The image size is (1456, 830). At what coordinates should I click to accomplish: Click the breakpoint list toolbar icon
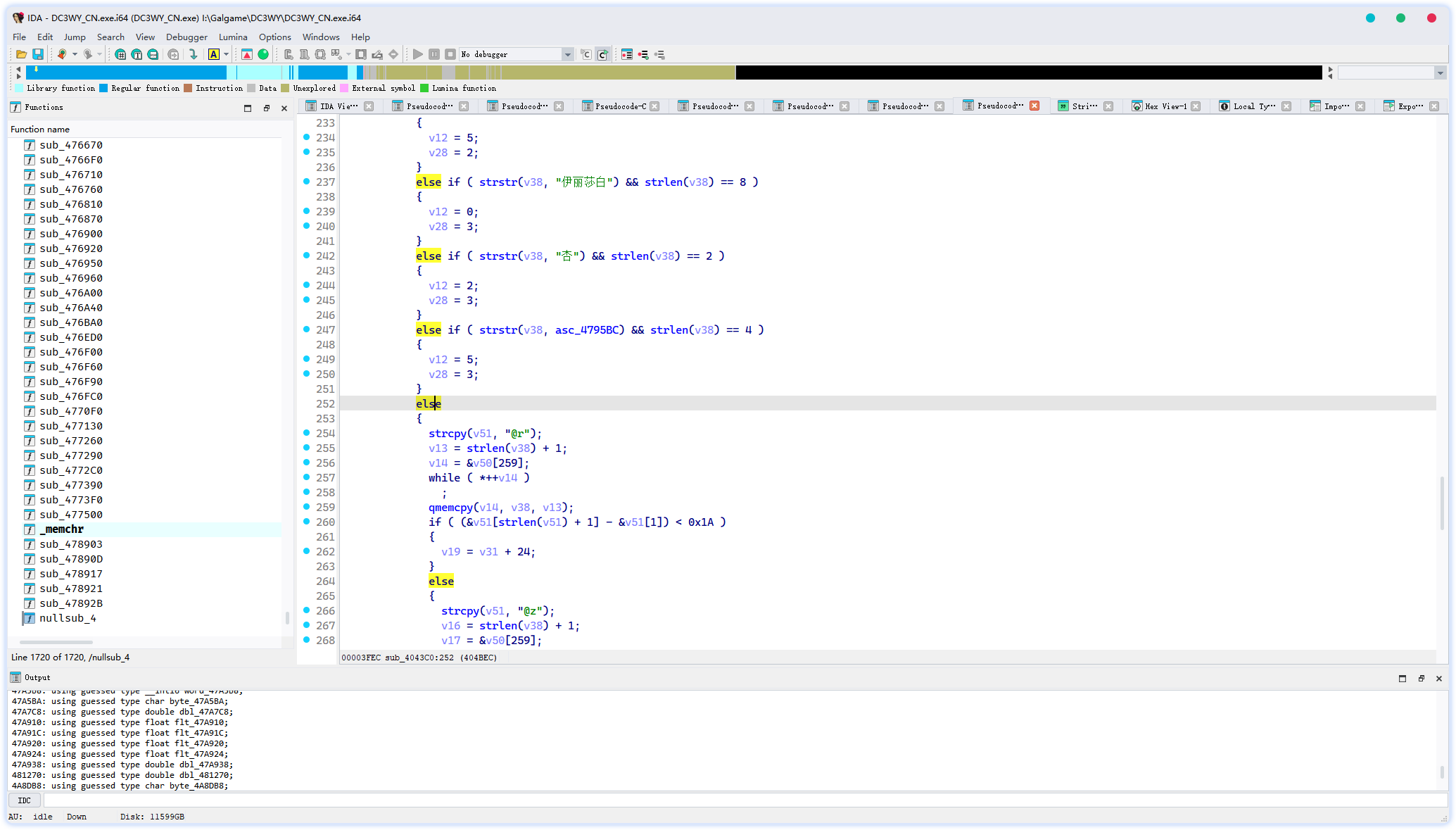(x=627, y=54)
